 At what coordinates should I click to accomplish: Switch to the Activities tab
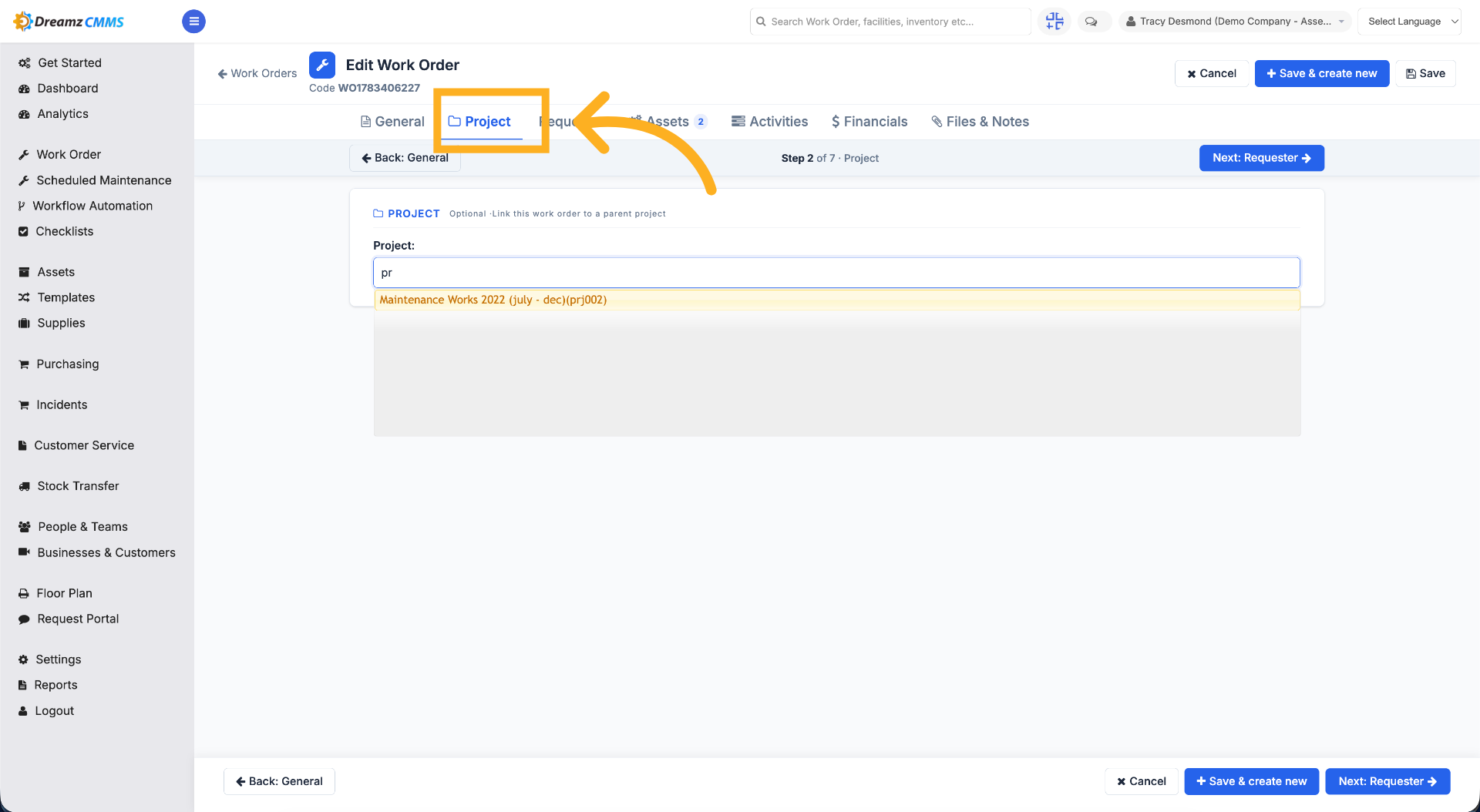tap(769, 122)
